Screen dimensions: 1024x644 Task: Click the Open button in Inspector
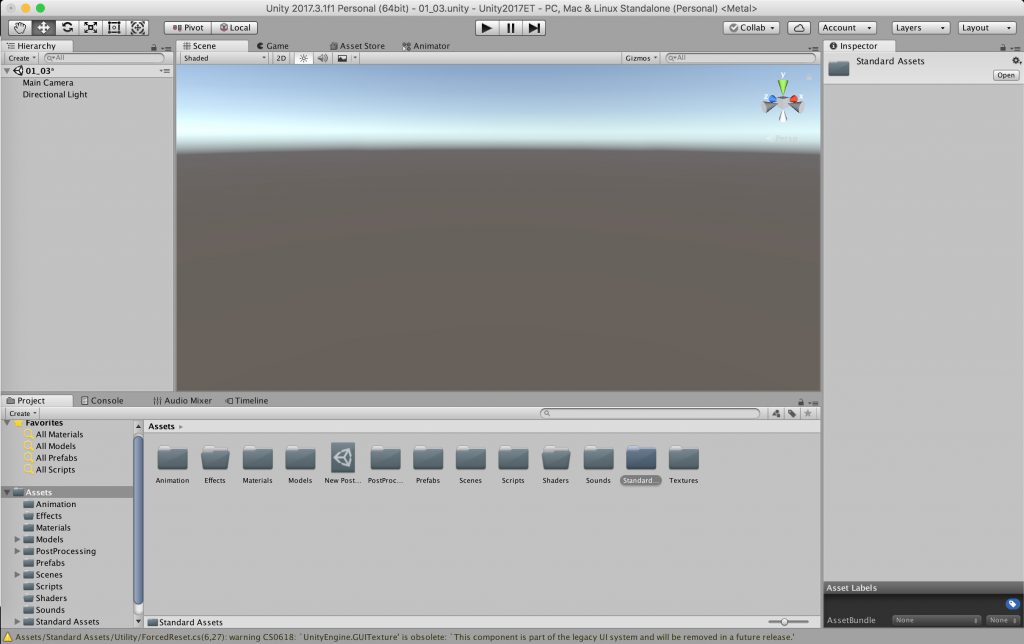pyautogui.click(x=1006, y=75)
